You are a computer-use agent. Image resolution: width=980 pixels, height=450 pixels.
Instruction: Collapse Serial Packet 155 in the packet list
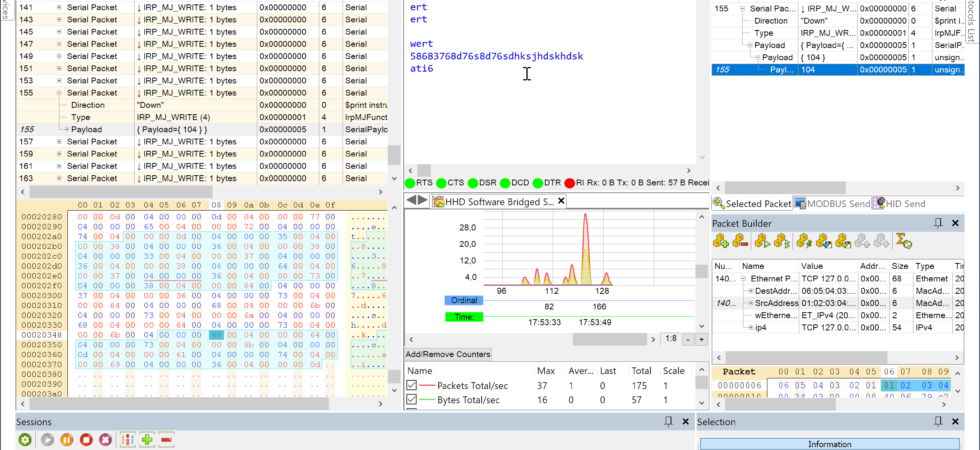pos(59,92)
